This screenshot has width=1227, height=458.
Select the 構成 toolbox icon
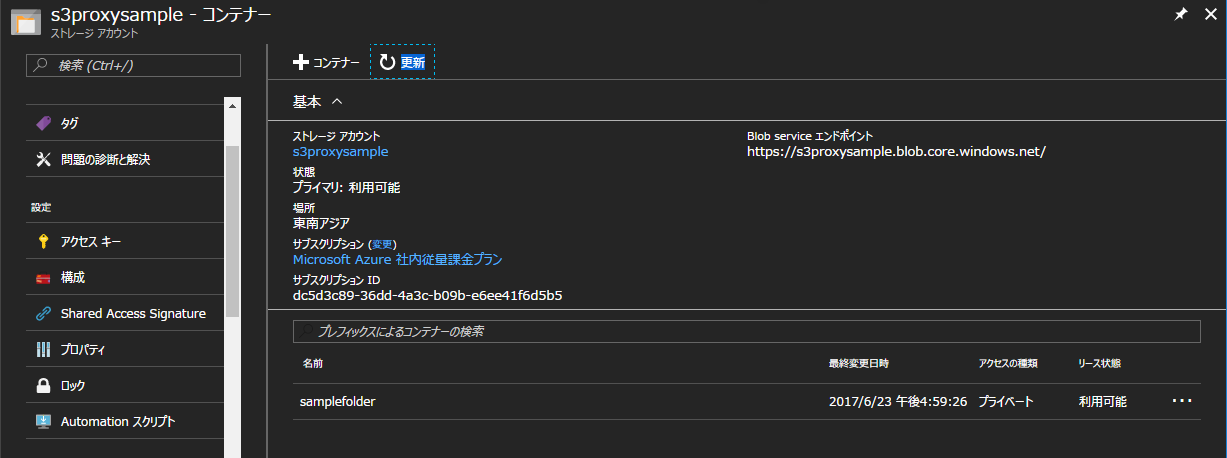tap(43, 277)
